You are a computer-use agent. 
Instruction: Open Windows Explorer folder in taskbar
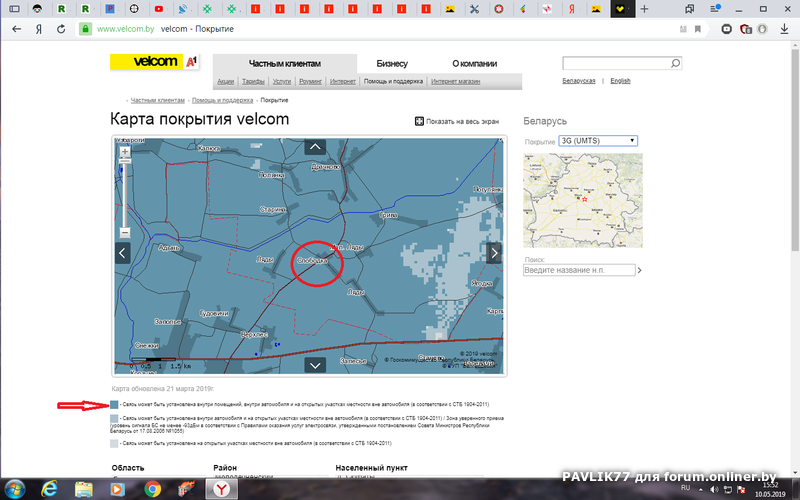(x=84, y=489)
